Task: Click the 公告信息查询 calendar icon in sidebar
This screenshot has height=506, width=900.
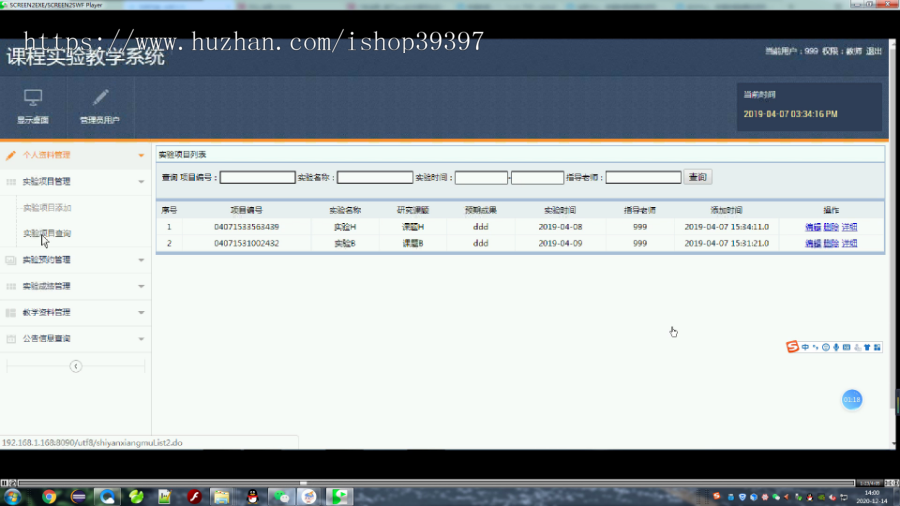Action: (x=11, y=339)
